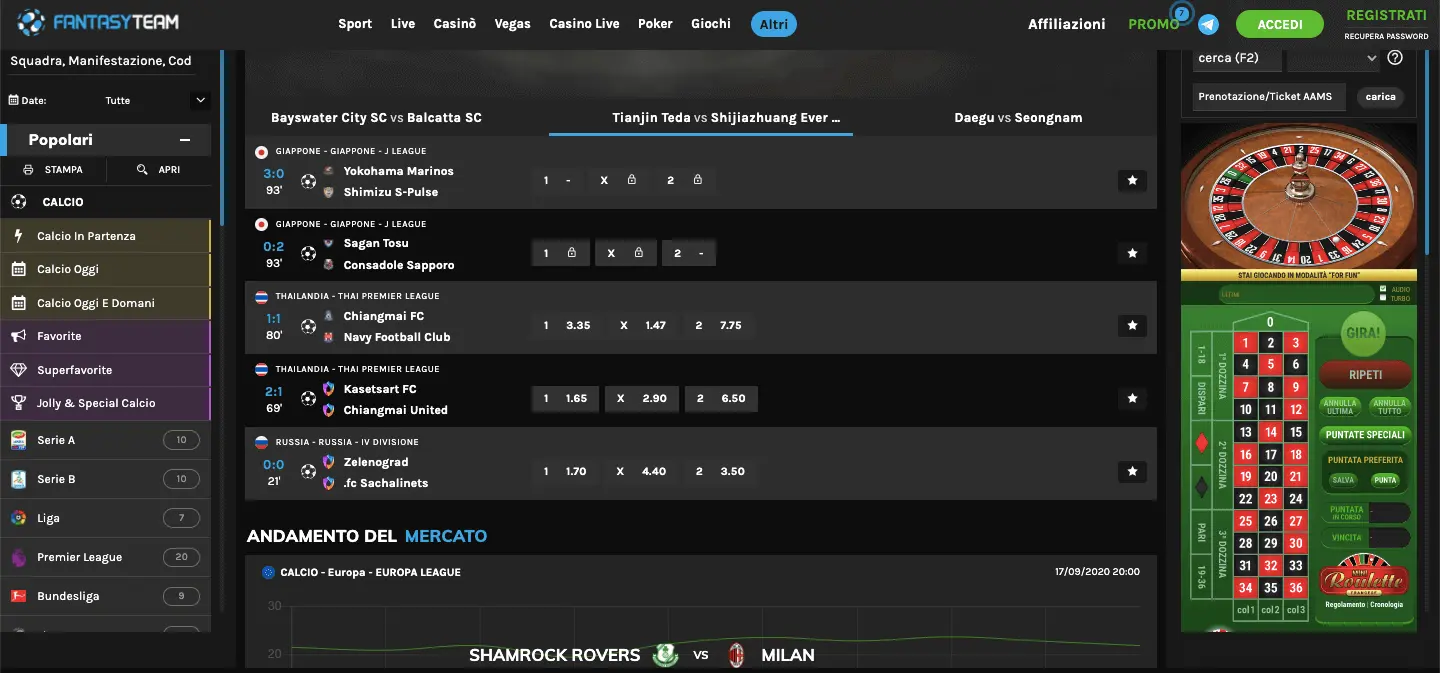Open the Sport menu

coord(355,24)
